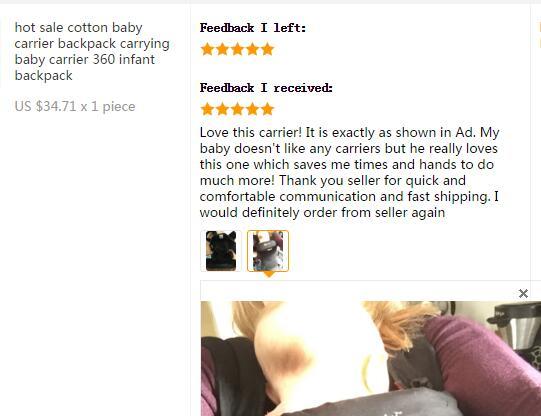The image size is (541, 416).
Task: Click second star under Feedback I left
Action: tap(222, 49)
